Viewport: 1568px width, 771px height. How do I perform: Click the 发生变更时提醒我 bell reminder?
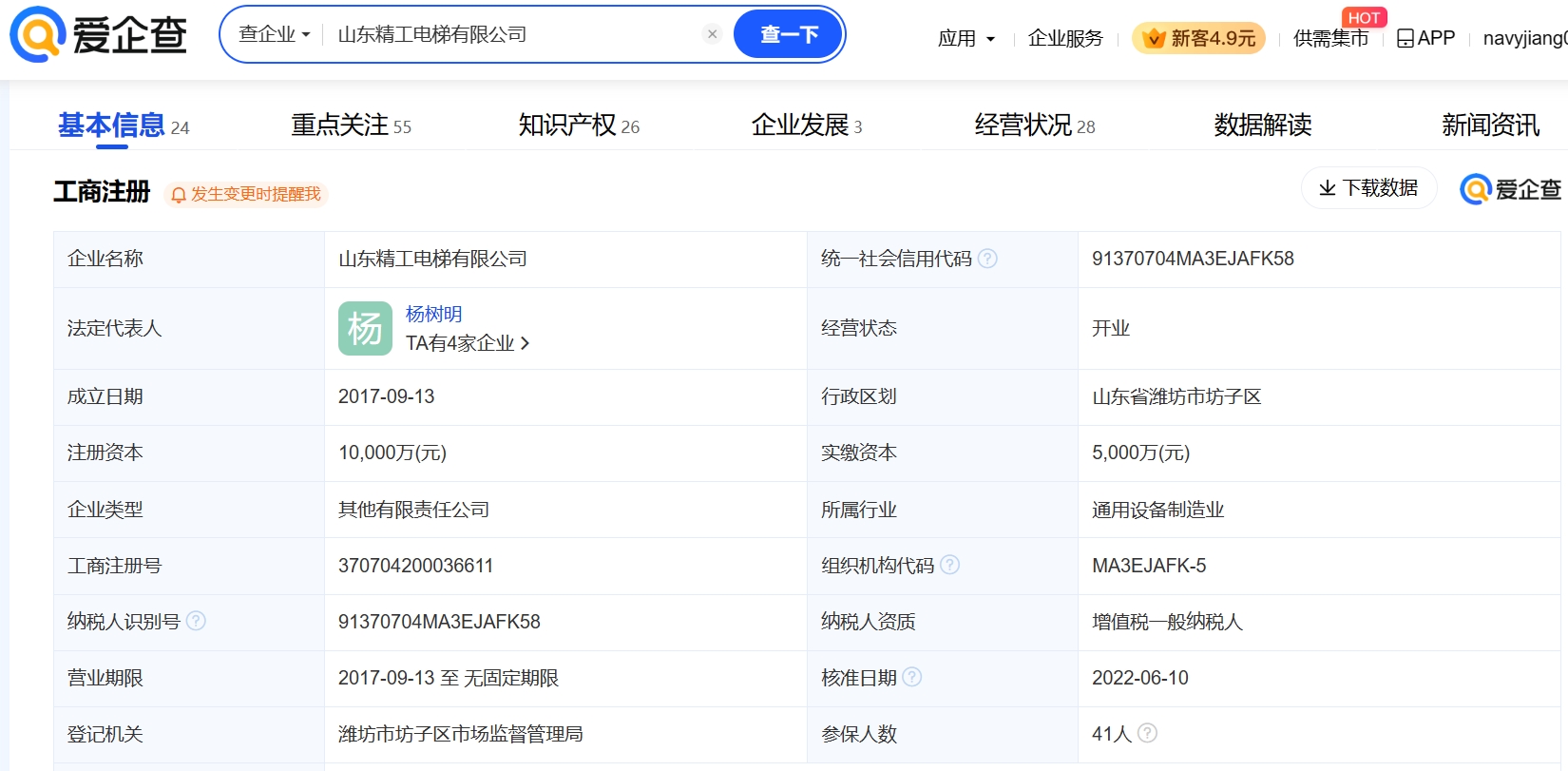[x=246, y=194]
